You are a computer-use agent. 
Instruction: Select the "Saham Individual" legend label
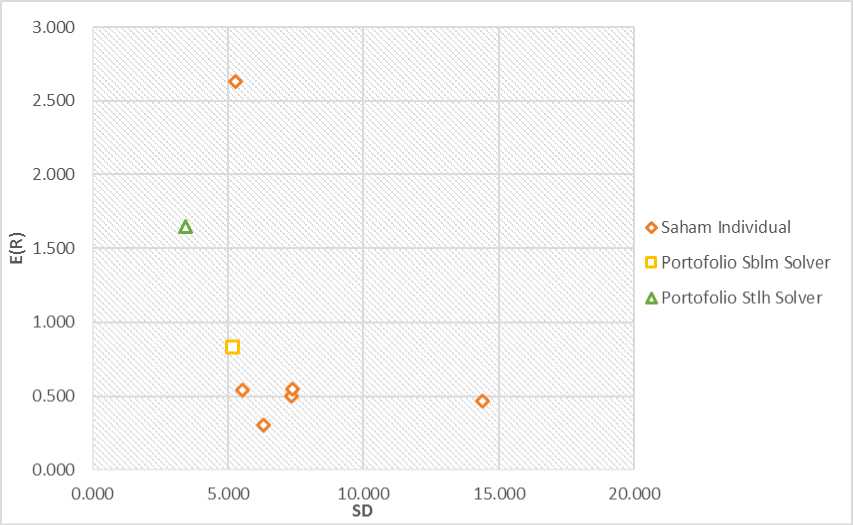[725, 227]
